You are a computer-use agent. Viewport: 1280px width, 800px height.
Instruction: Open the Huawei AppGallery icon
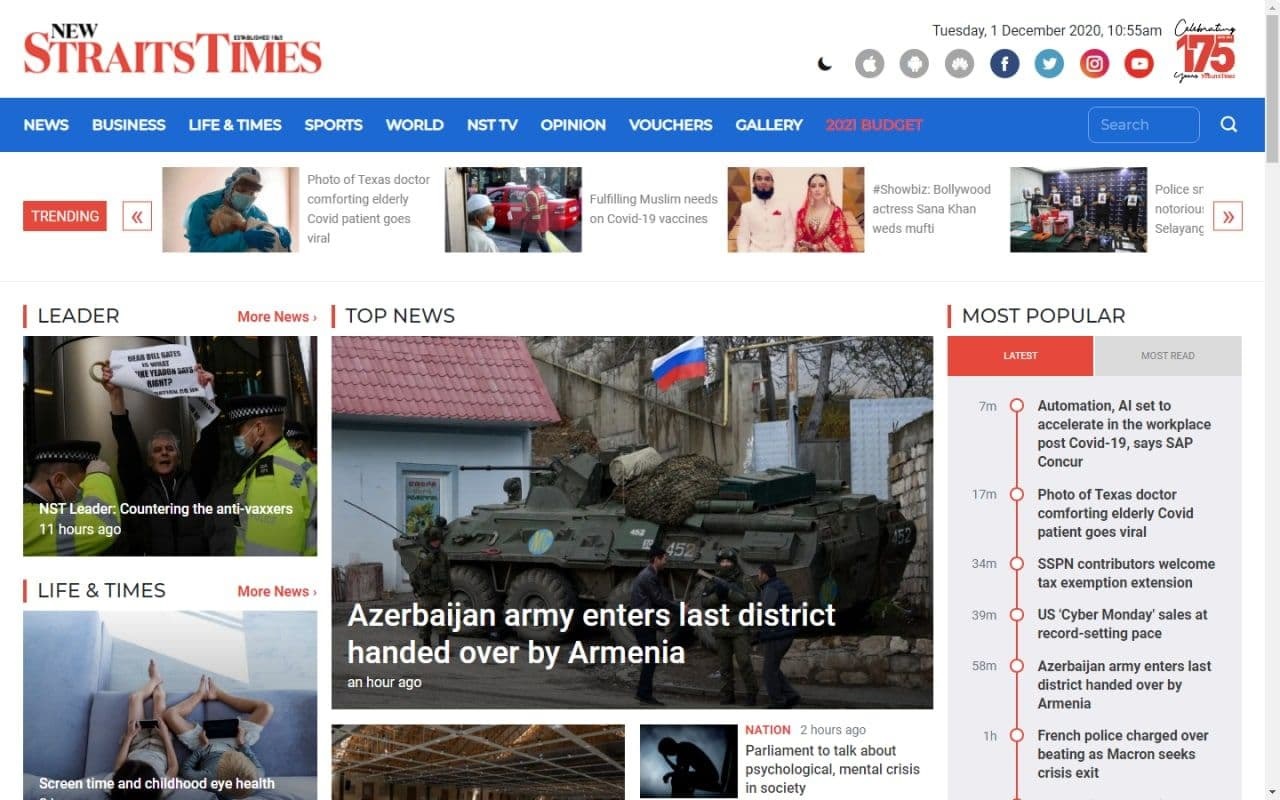tap(959, 64)
